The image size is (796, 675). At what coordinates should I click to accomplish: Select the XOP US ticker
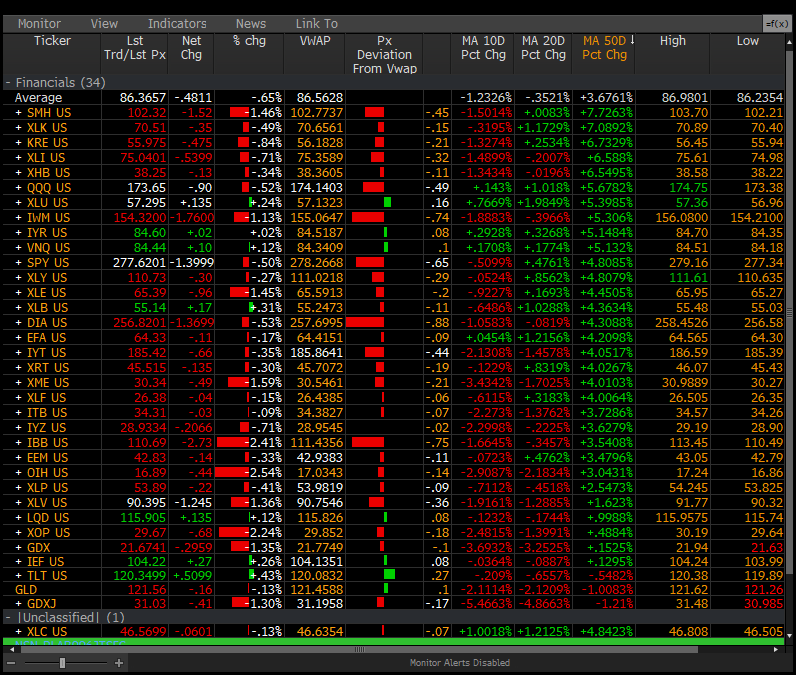[48, 533]
